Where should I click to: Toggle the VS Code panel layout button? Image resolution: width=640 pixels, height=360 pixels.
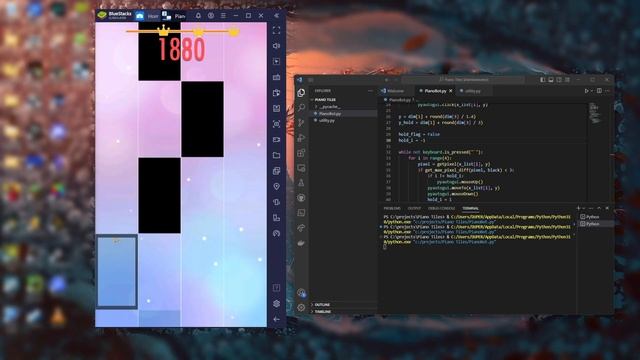click(551, 80)
